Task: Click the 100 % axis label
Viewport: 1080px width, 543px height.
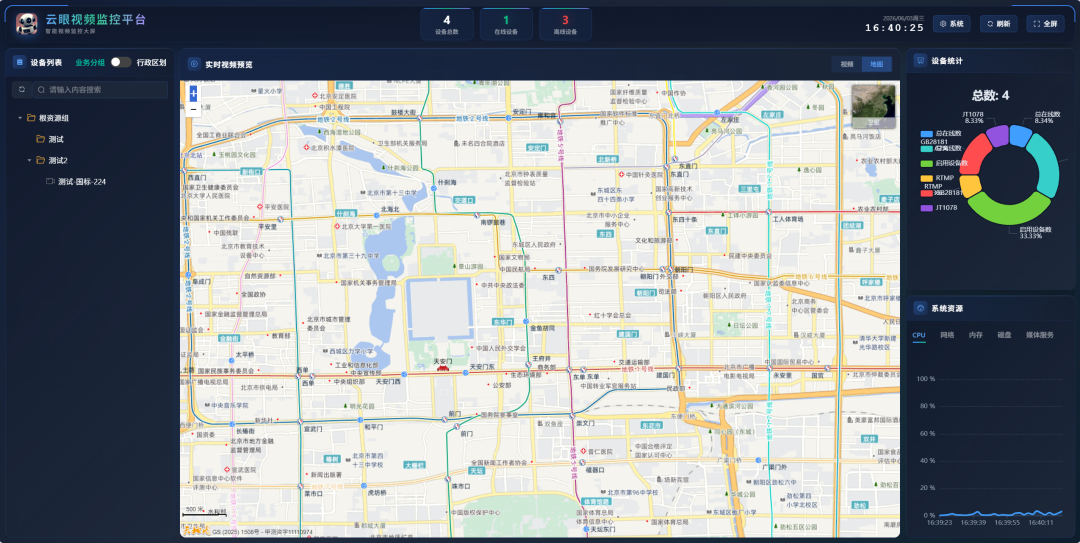Action: 925,379
